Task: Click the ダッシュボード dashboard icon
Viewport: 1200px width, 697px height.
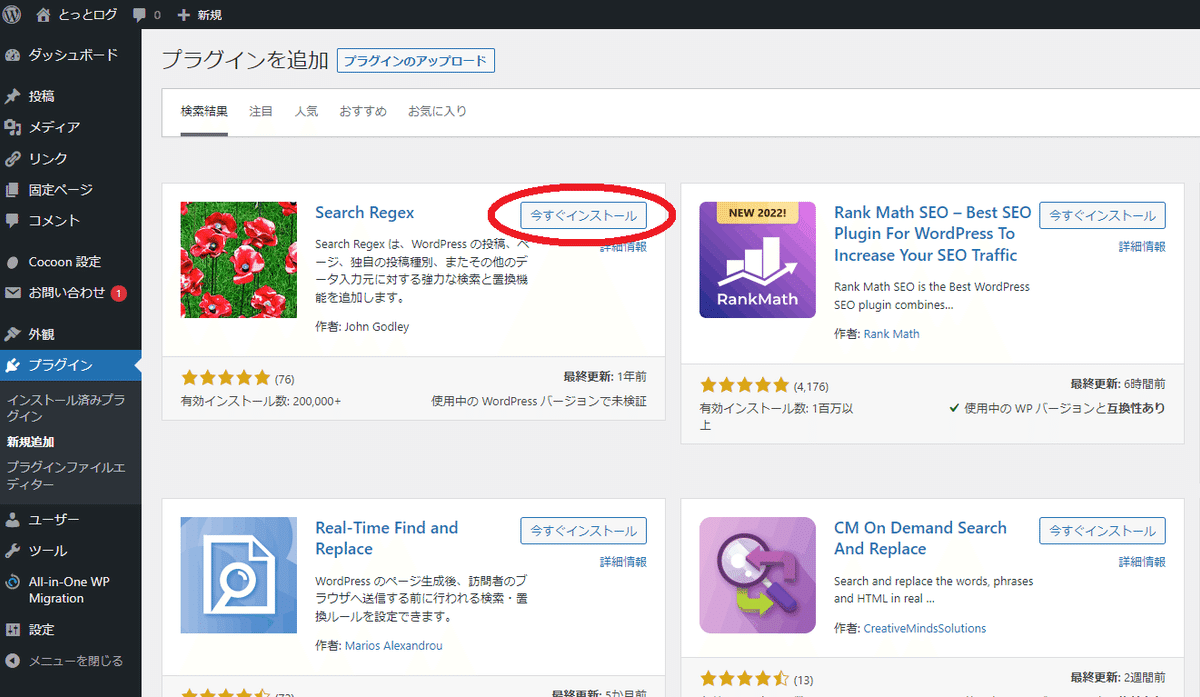Action: click(x=13, y=55)
